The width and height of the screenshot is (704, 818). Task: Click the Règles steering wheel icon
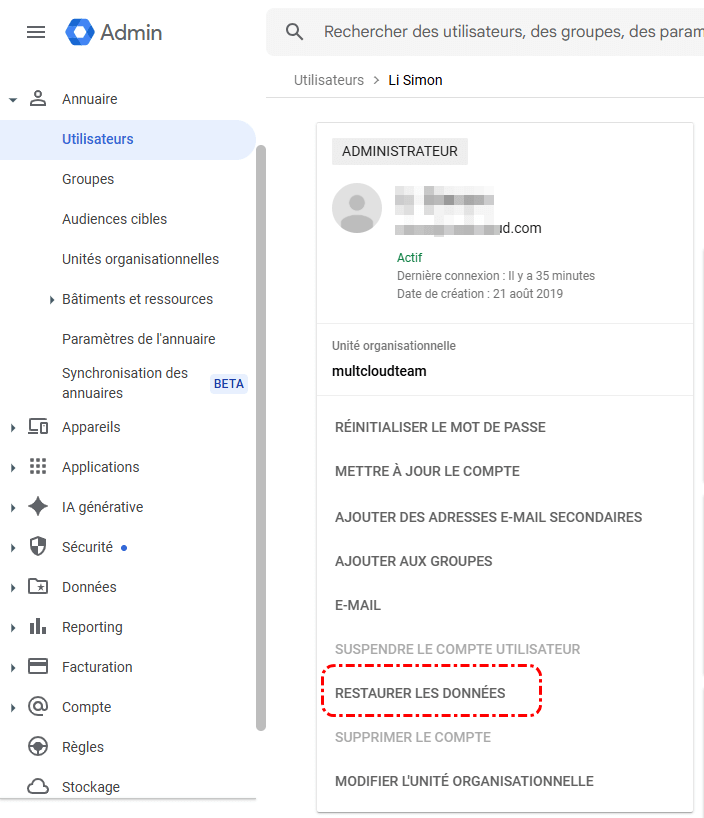[x=38, y=747]
